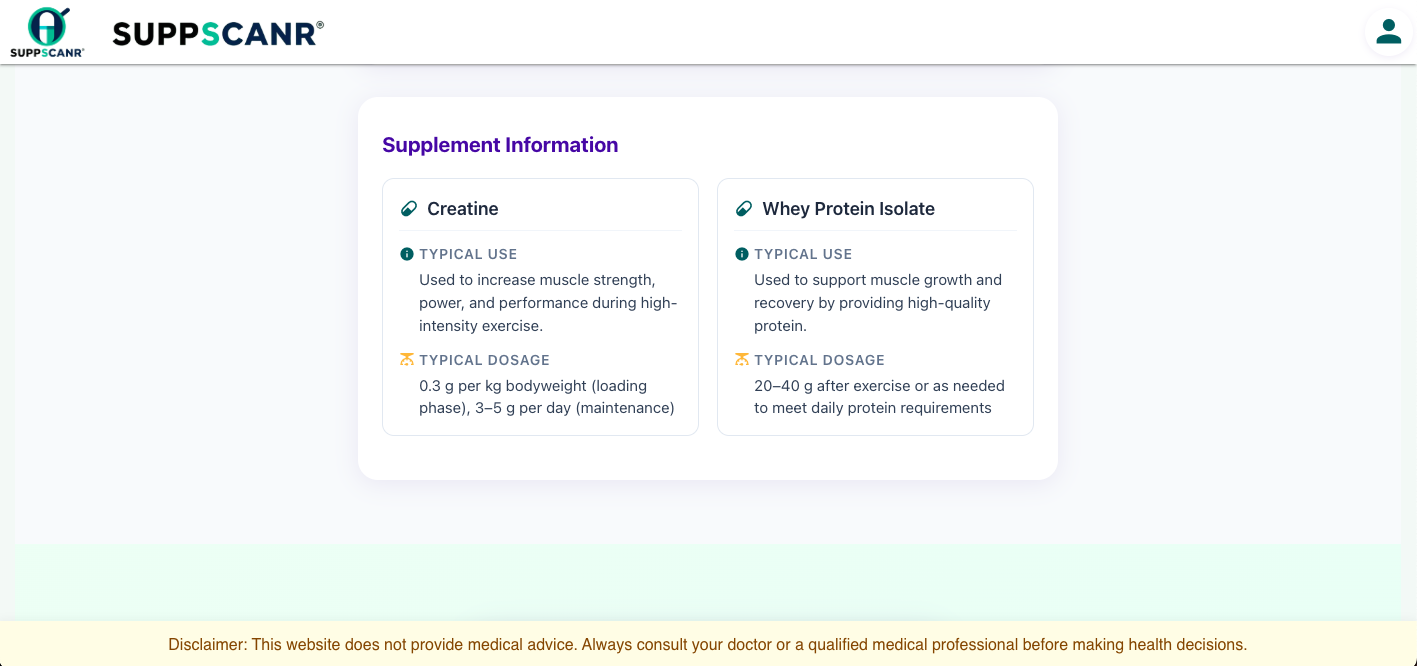The image size is (1417, 666).
Task: Click the Whey Protein typical use description
Action: (878, 303)
